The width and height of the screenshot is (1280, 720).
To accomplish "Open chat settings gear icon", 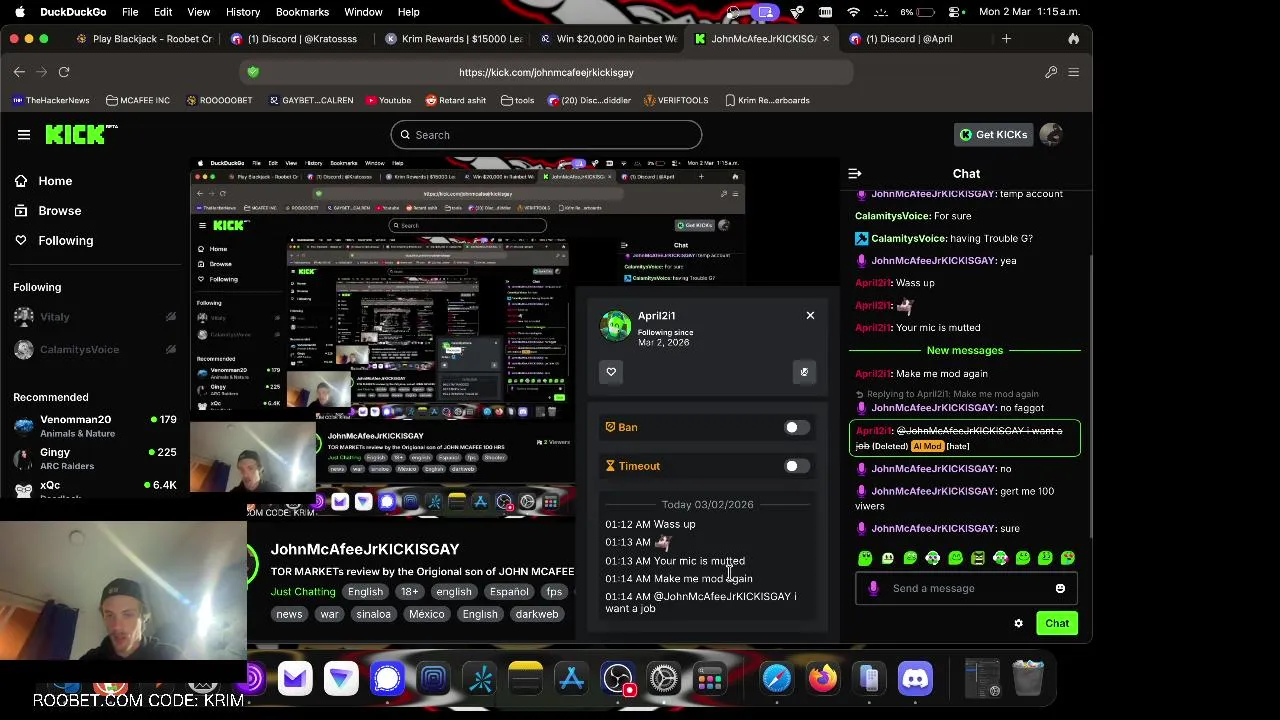I will [1018, 623].
